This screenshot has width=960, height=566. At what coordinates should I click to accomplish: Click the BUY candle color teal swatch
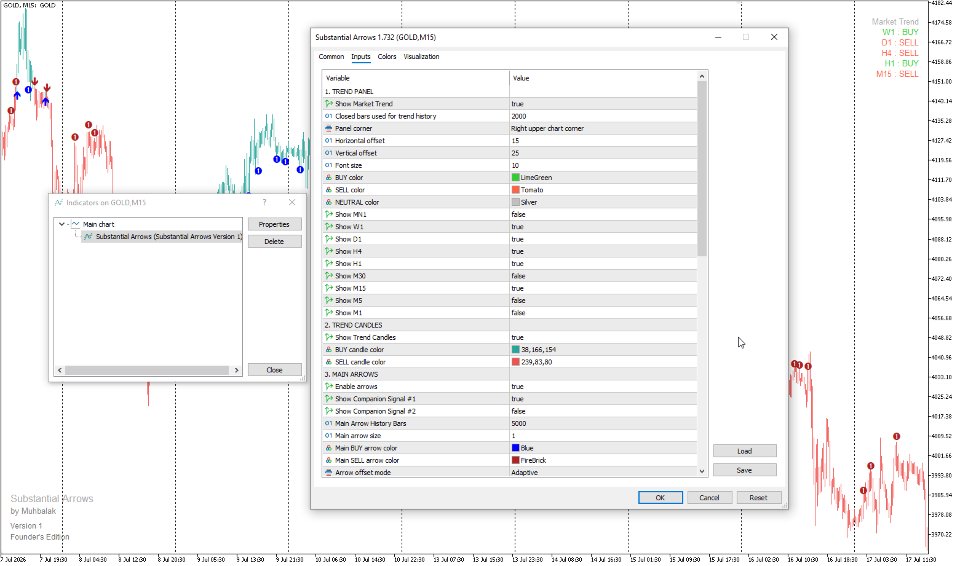tap(516, 350)
